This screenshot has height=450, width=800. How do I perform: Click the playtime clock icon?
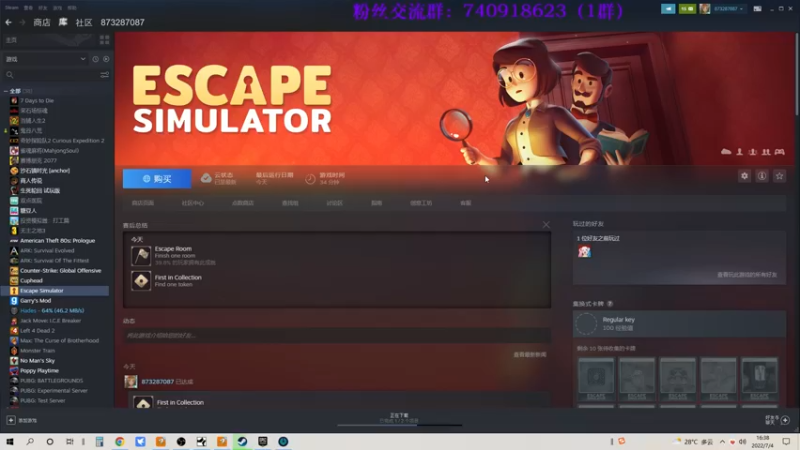coord(310,179)
